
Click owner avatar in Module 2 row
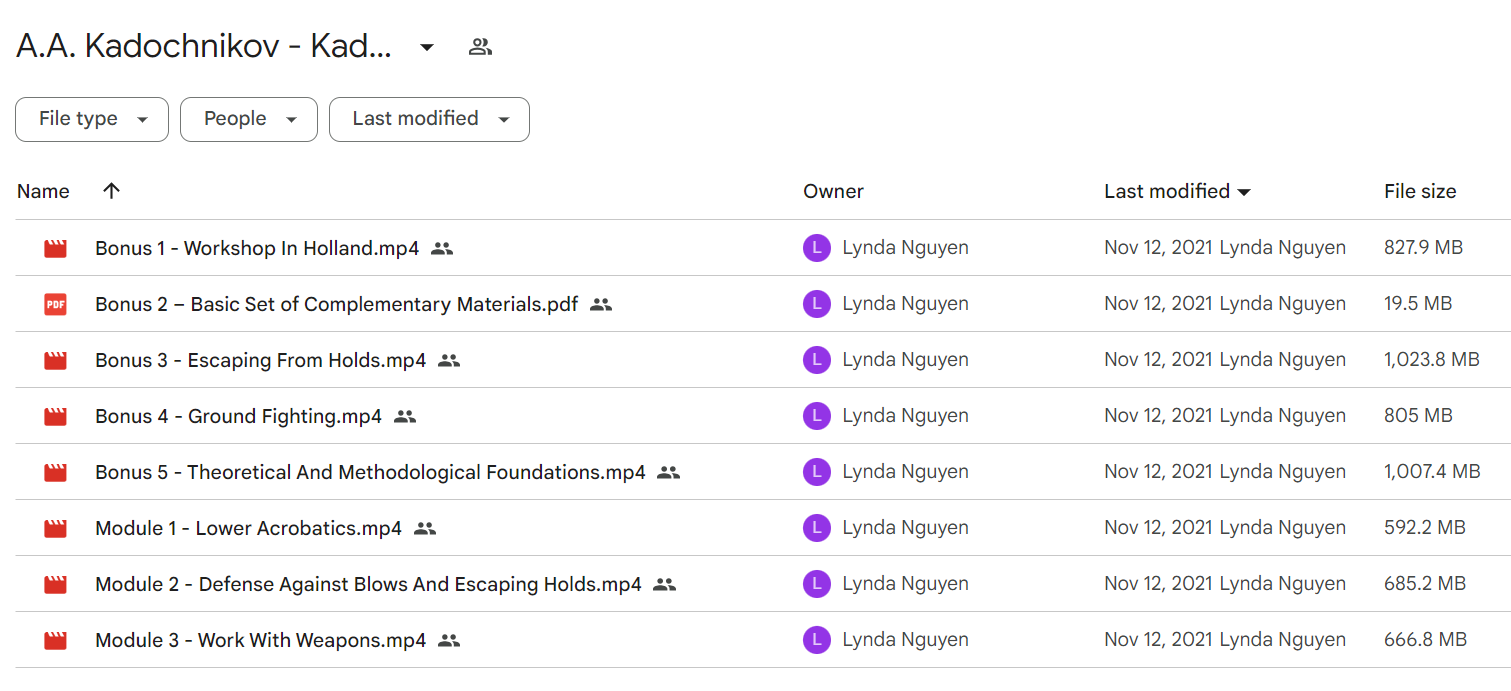click(817, 584)
